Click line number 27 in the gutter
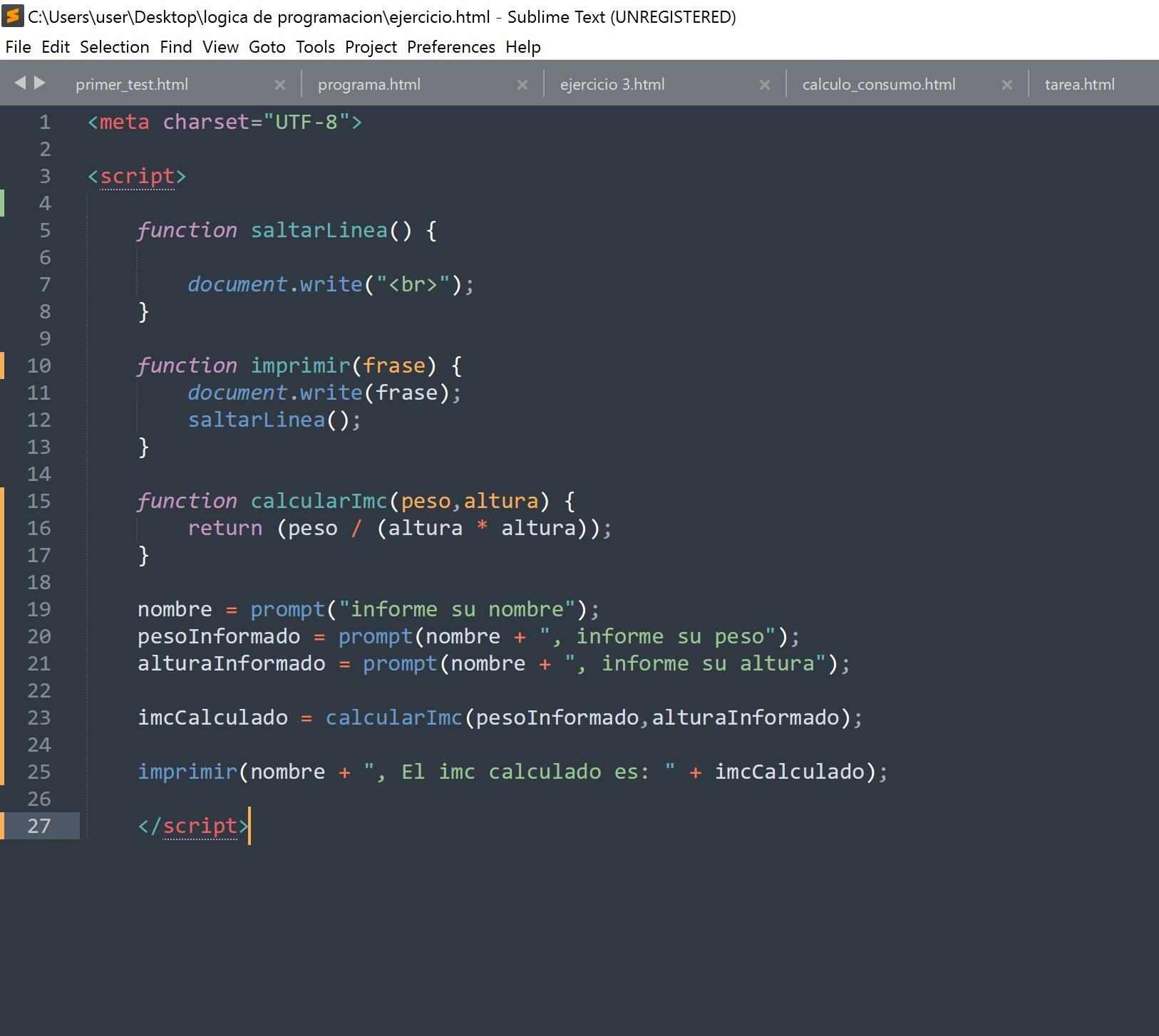The height and width of the screenshot is (1036, 1159). (39, 827)
